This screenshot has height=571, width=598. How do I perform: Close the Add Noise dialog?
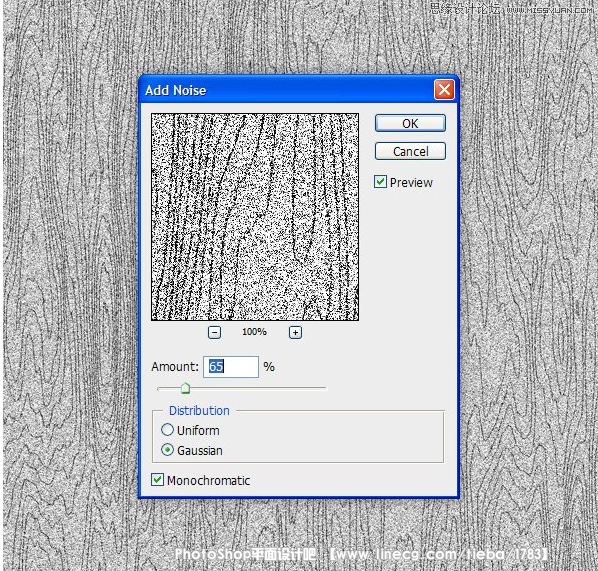coord(444,90)
